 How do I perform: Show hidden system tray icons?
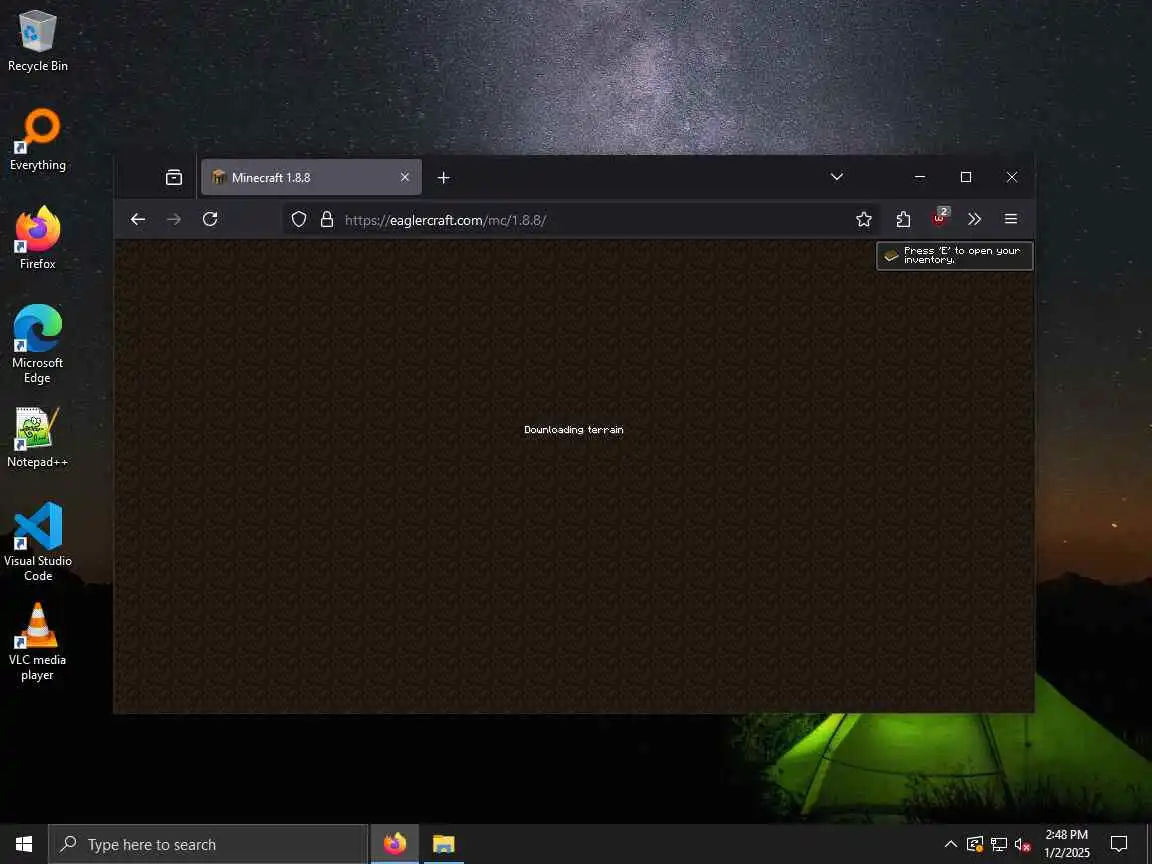click(950, 844)
